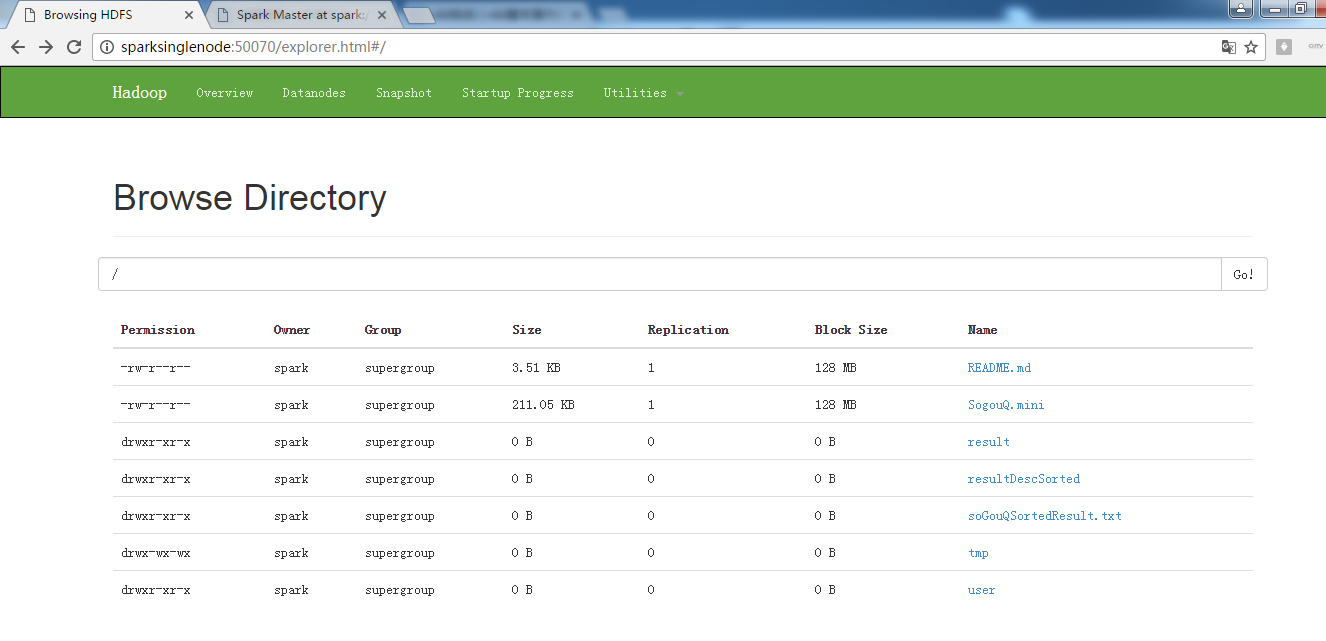Viewport: 1326px width, 641px height.
Task: Bookmark this page with the star icon
Action: [1250, 47]
